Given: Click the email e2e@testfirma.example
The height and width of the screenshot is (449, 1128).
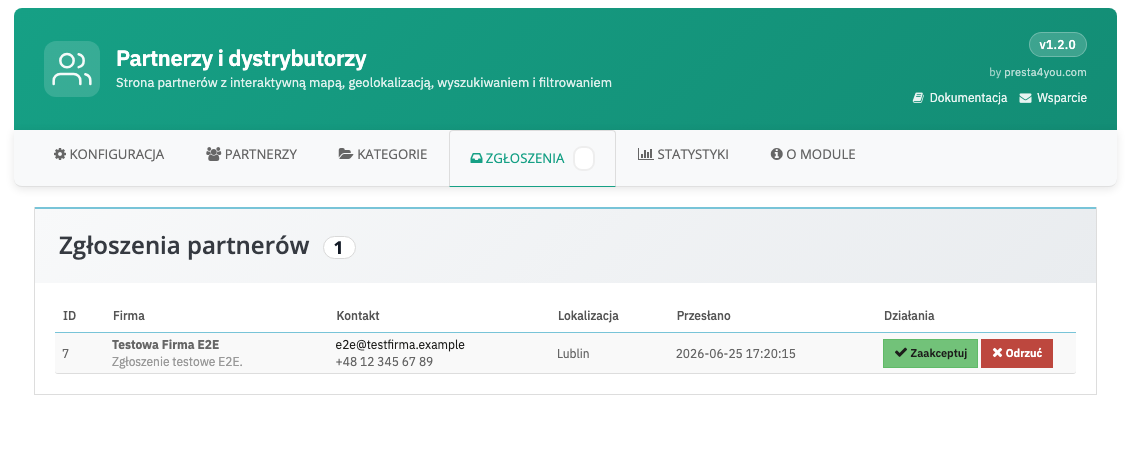Looking at the screenshot, I should [400, 345].
